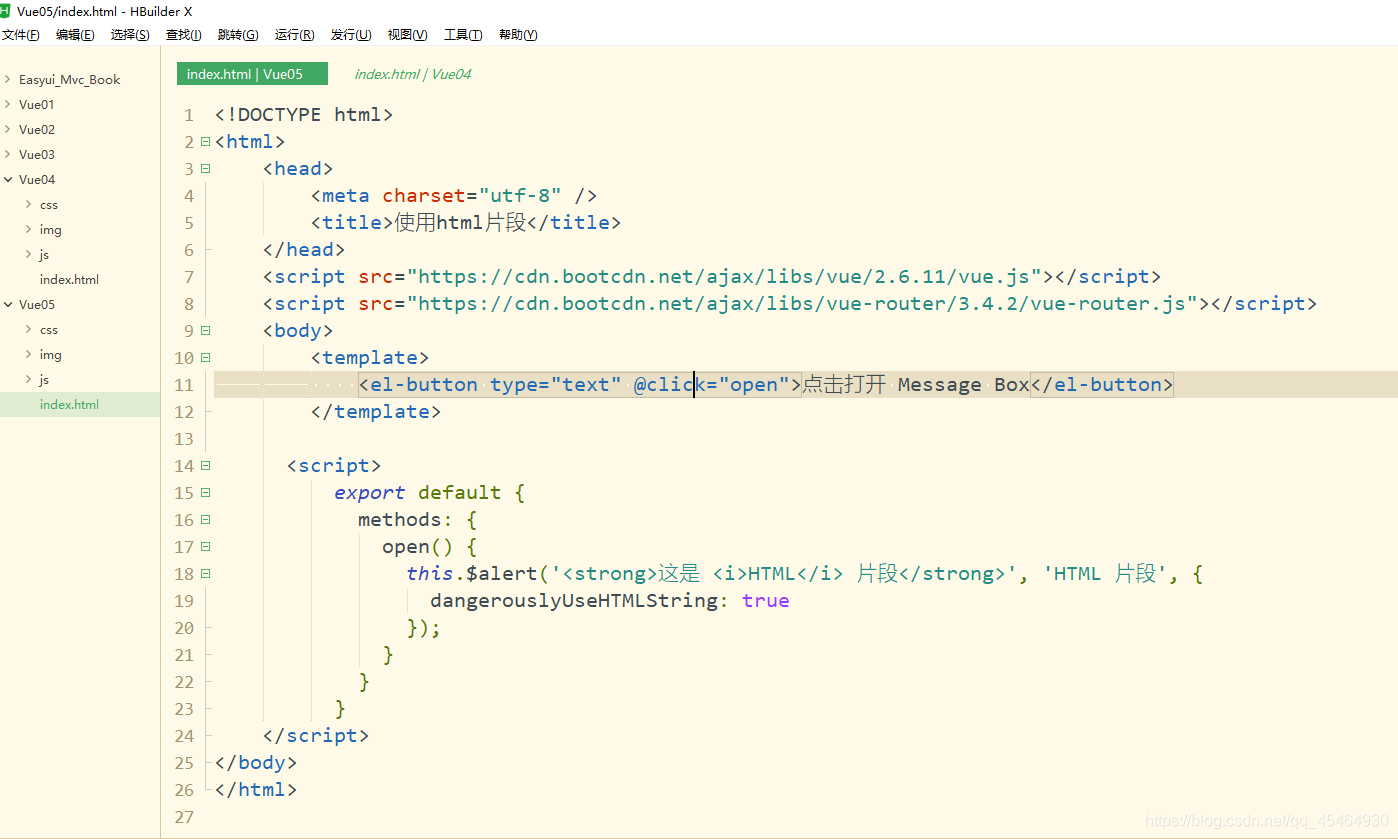Select the img folder under Vue05
The height and width of the screenshot is (839, 1398).
pyautogui.click(x=50, y=354)
